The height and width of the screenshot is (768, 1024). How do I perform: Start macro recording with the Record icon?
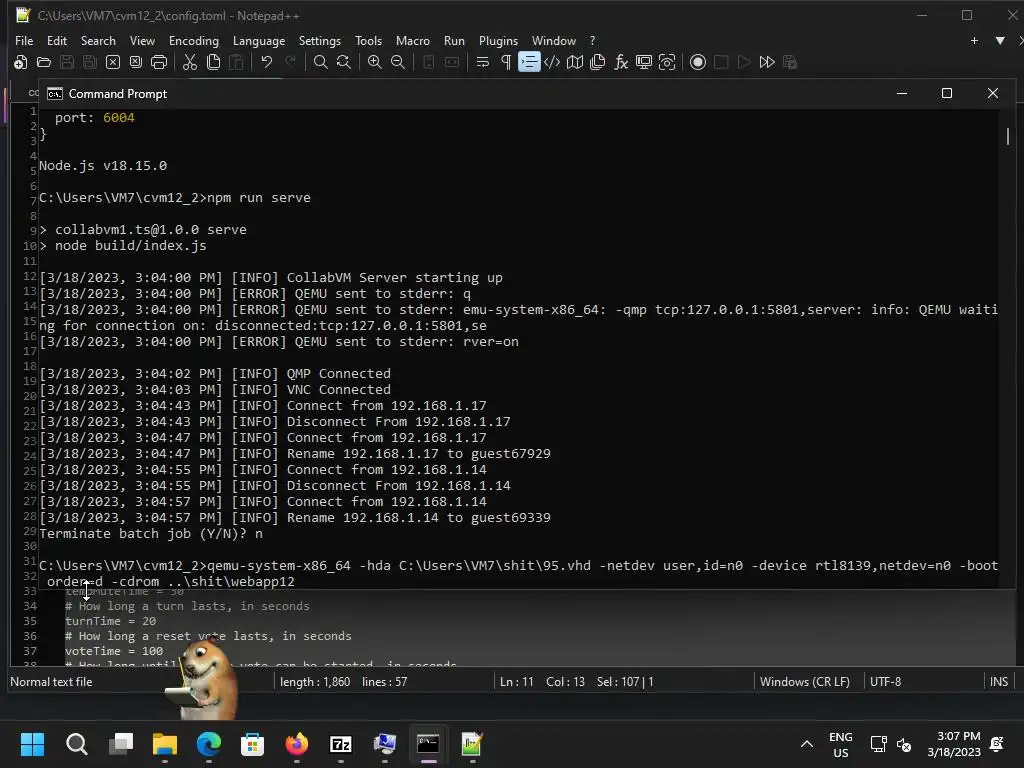coord(697,62)
